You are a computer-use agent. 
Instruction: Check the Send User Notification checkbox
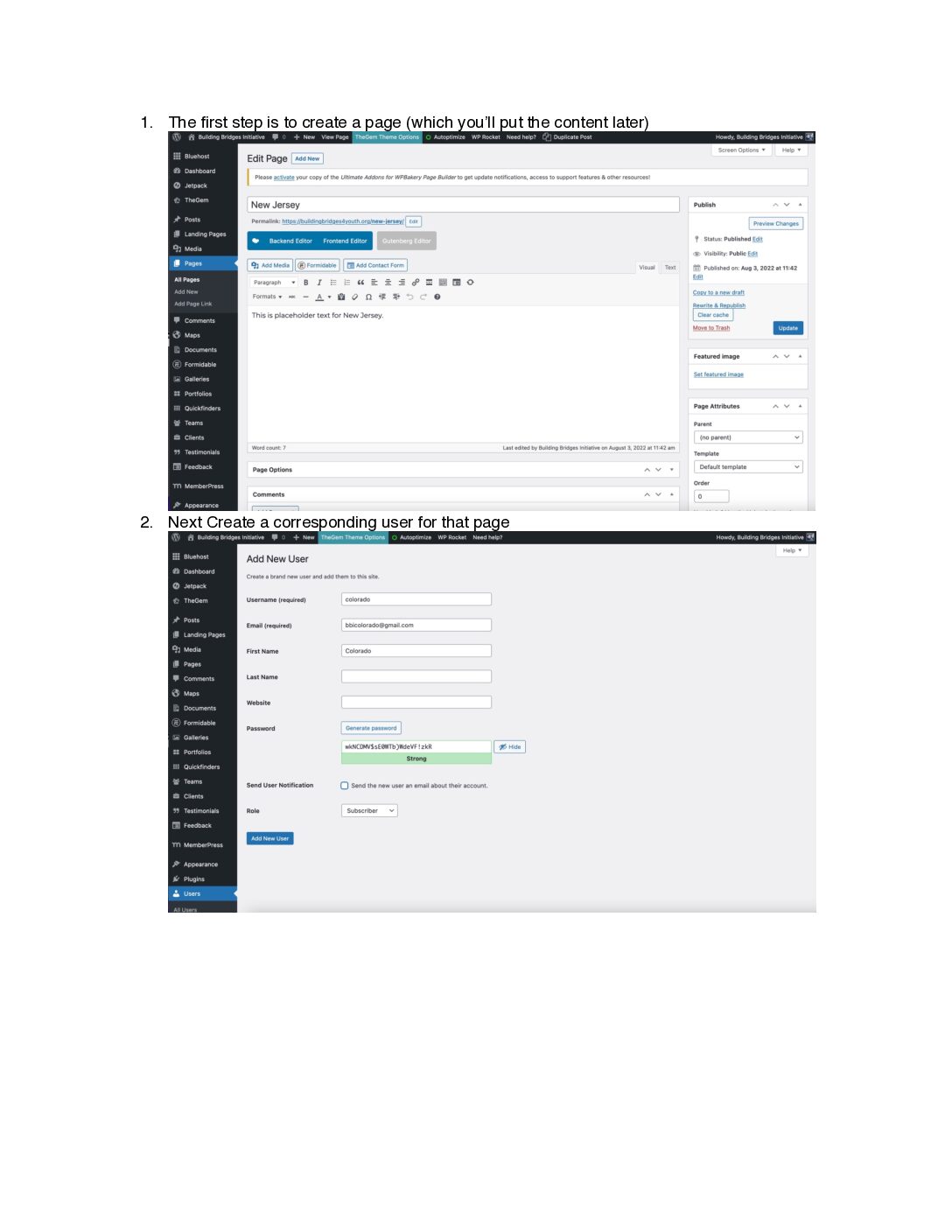tap(345, 786)
